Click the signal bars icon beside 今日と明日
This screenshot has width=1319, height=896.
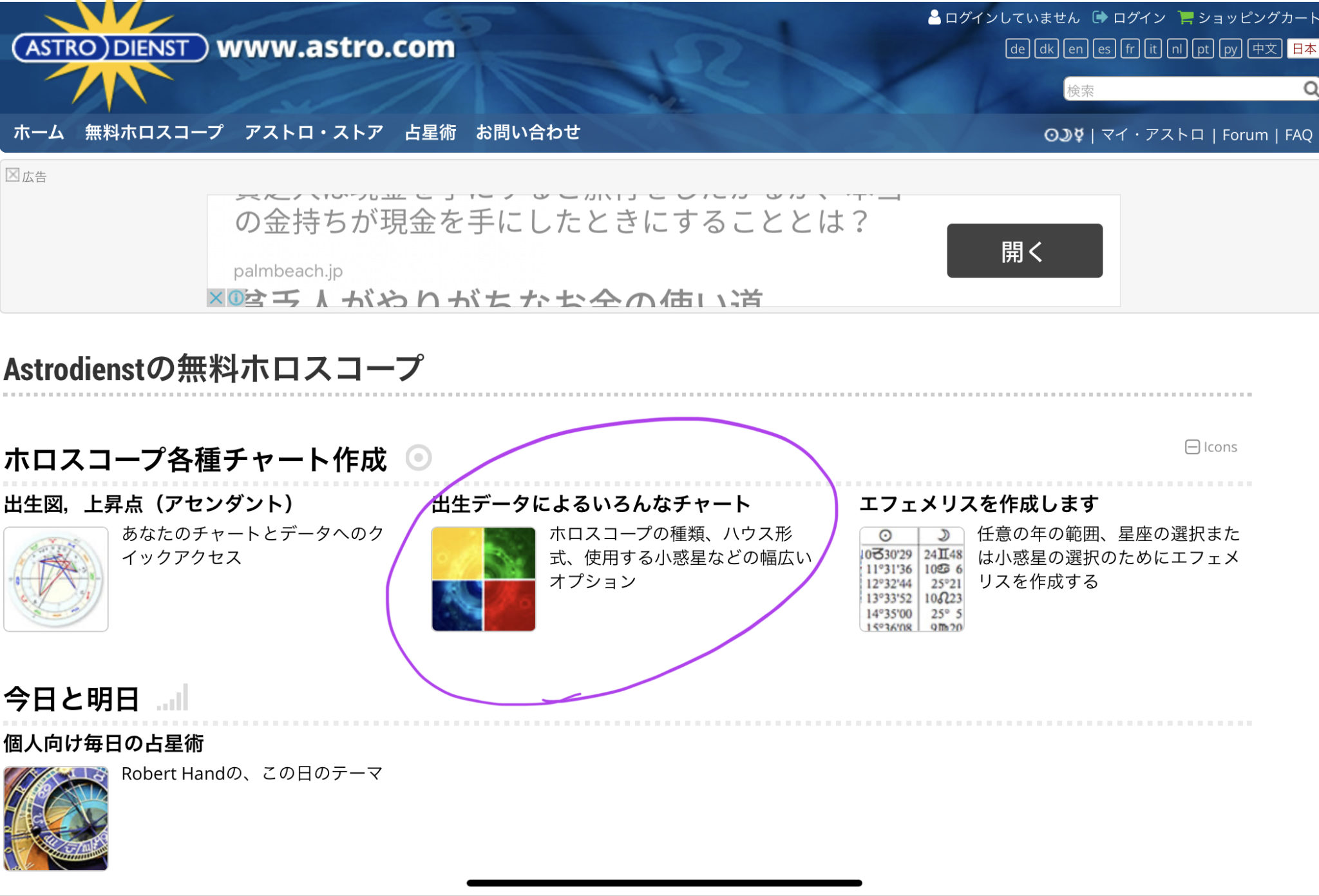173,698
